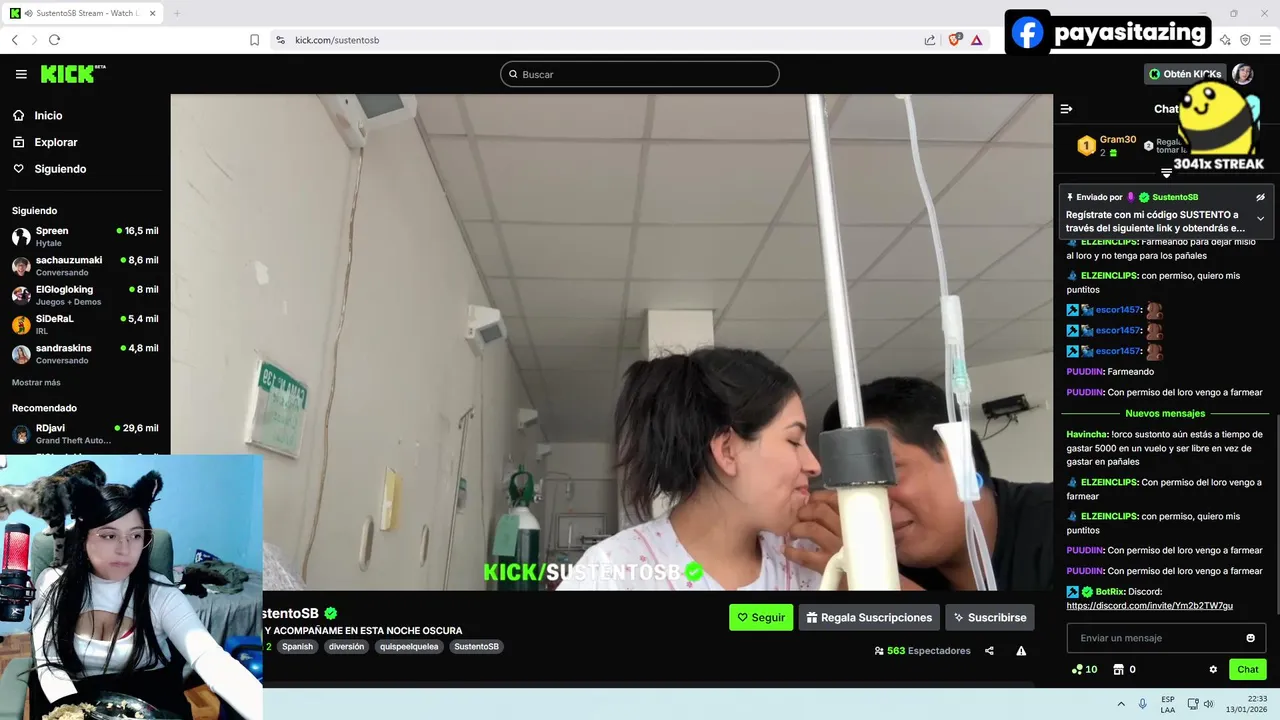Click browser back arrow

[x=15, y=40]
